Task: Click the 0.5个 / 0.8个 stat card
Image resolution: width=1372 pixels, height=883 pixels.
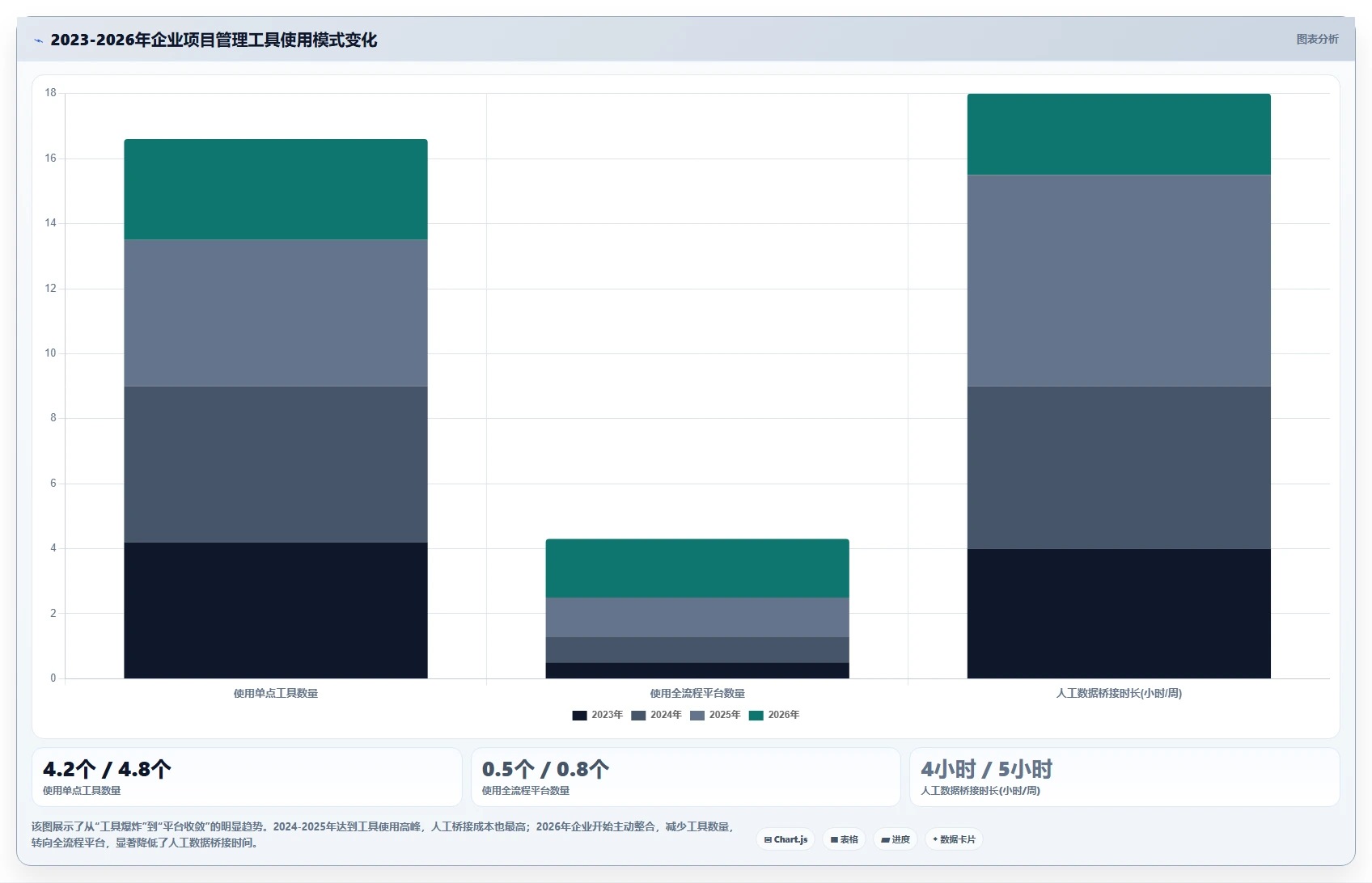Action: point(686,777)
